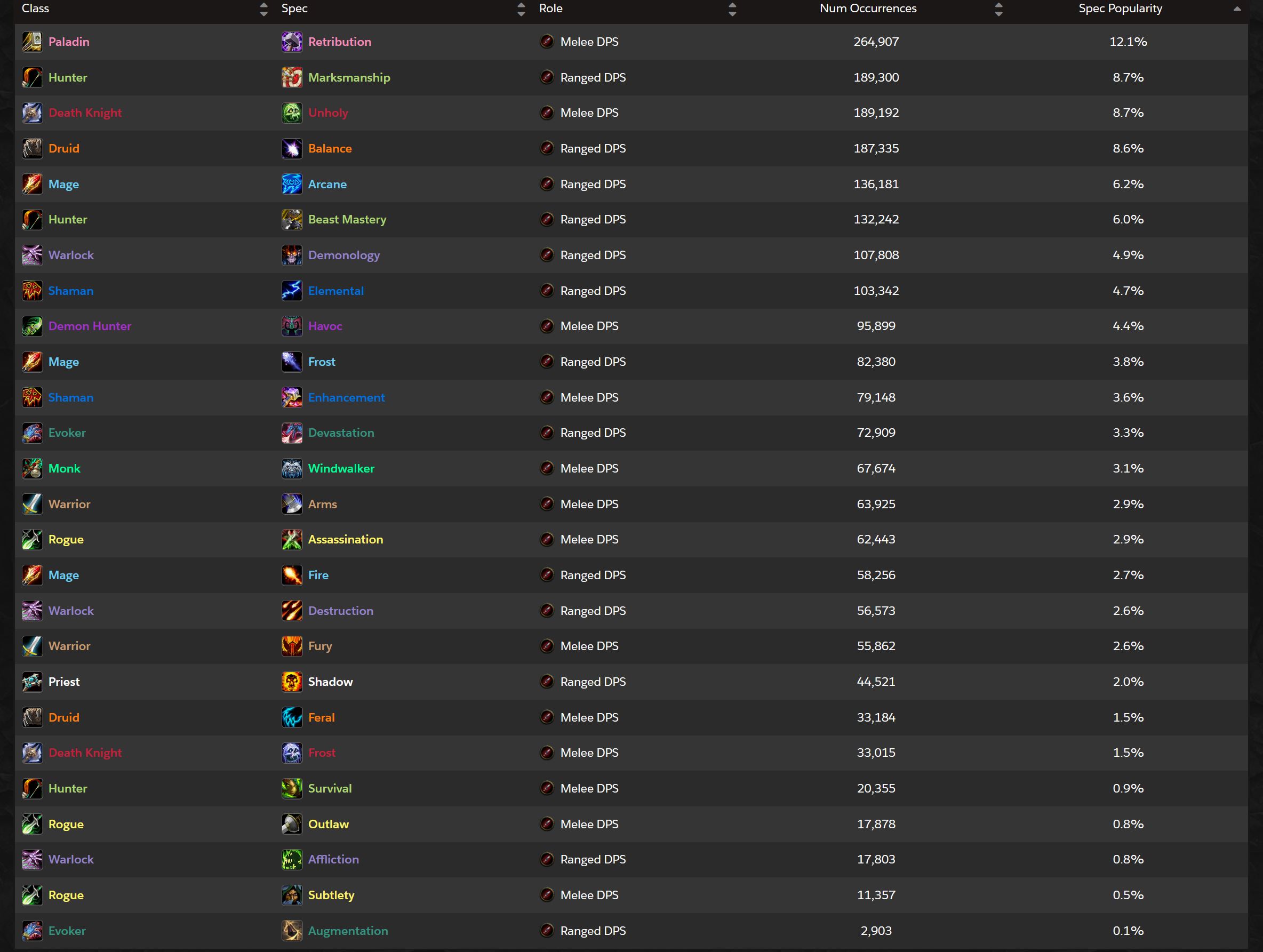
Task: Click the 12.1% popularity value
Action: tap(1128, 42)
